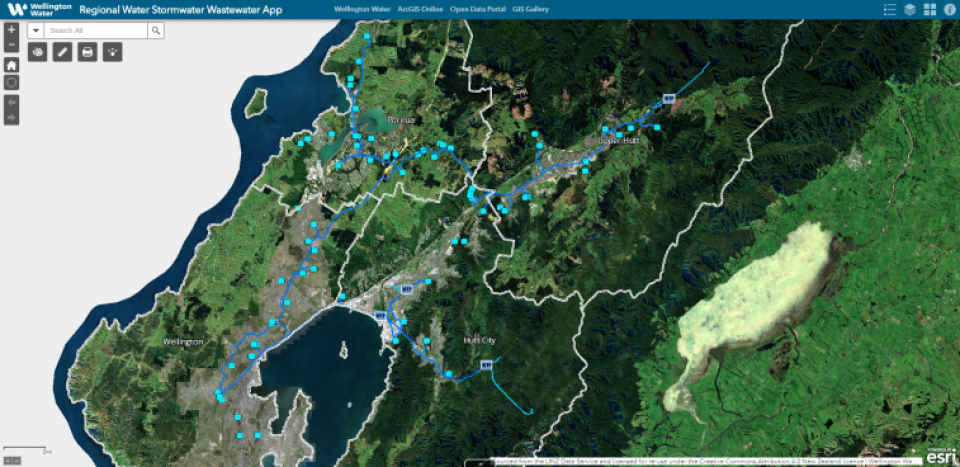Open the network trace widget after Print
Image resolution: width=960 pixels, height=467 pixels.
[x=113, y=52]
